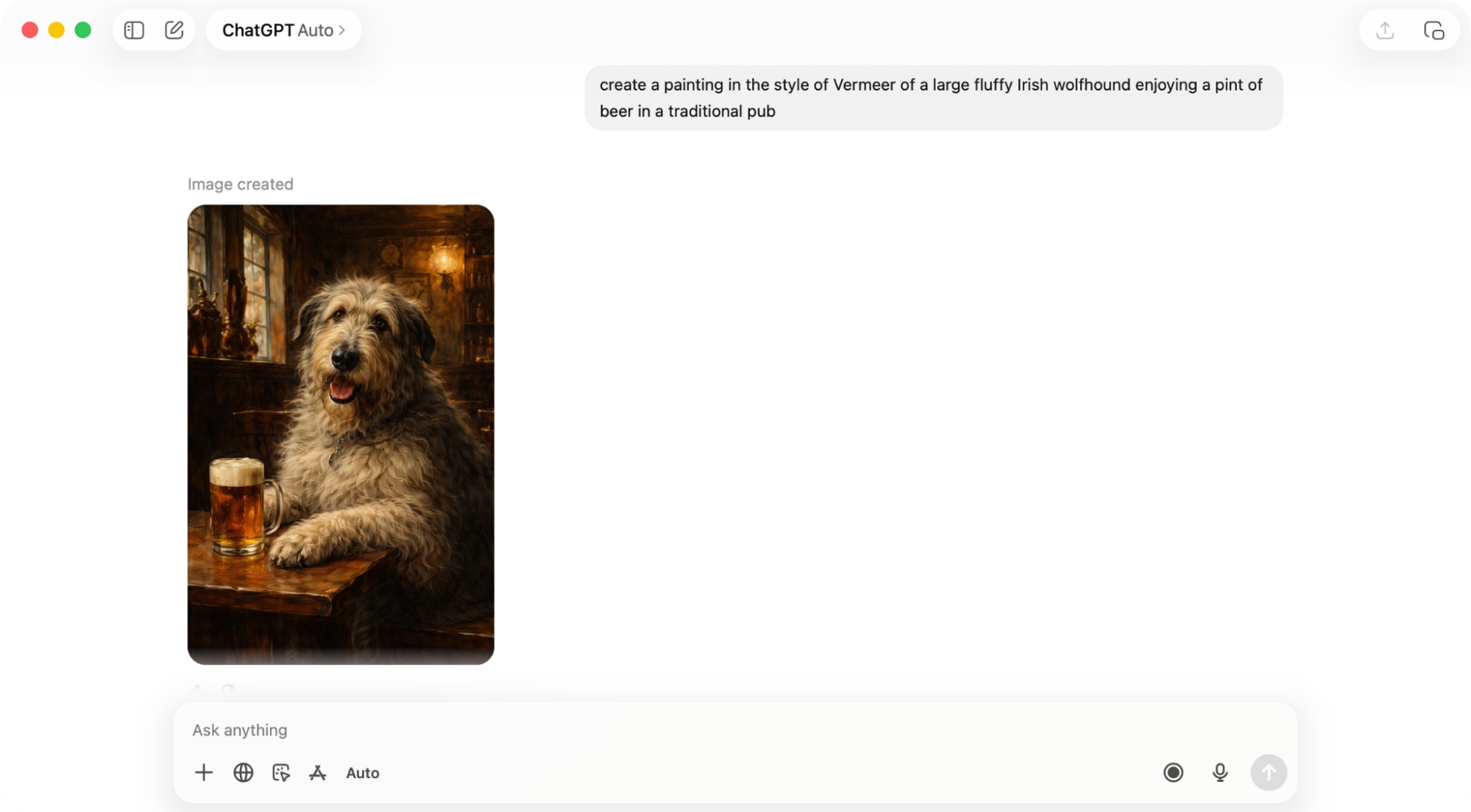This screenshot has width=1471, height=812.
Task: Click the chevron next to ChatGPT Auto
Action: (x=342, y=30)
